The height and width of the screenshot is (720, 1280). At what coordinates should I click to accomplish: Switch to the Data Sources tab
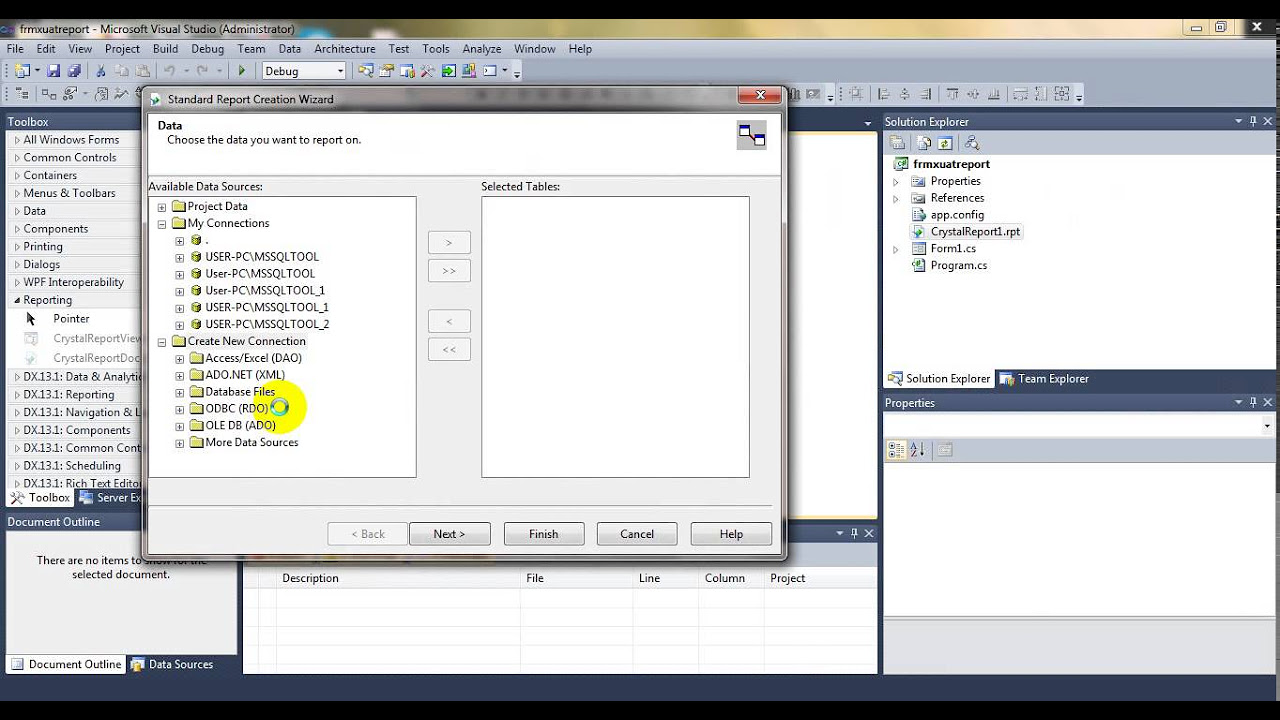tap(171, 664)
